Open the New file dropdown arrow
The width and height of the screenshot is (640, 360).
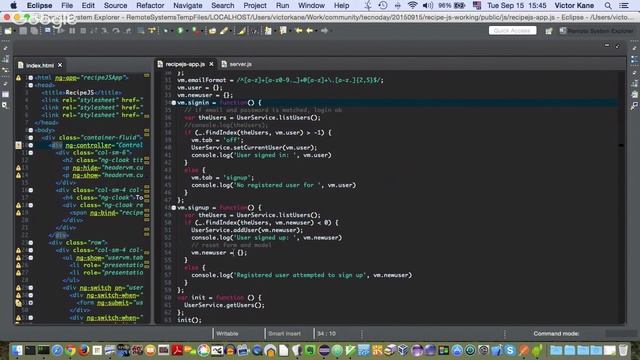(14, 31)
